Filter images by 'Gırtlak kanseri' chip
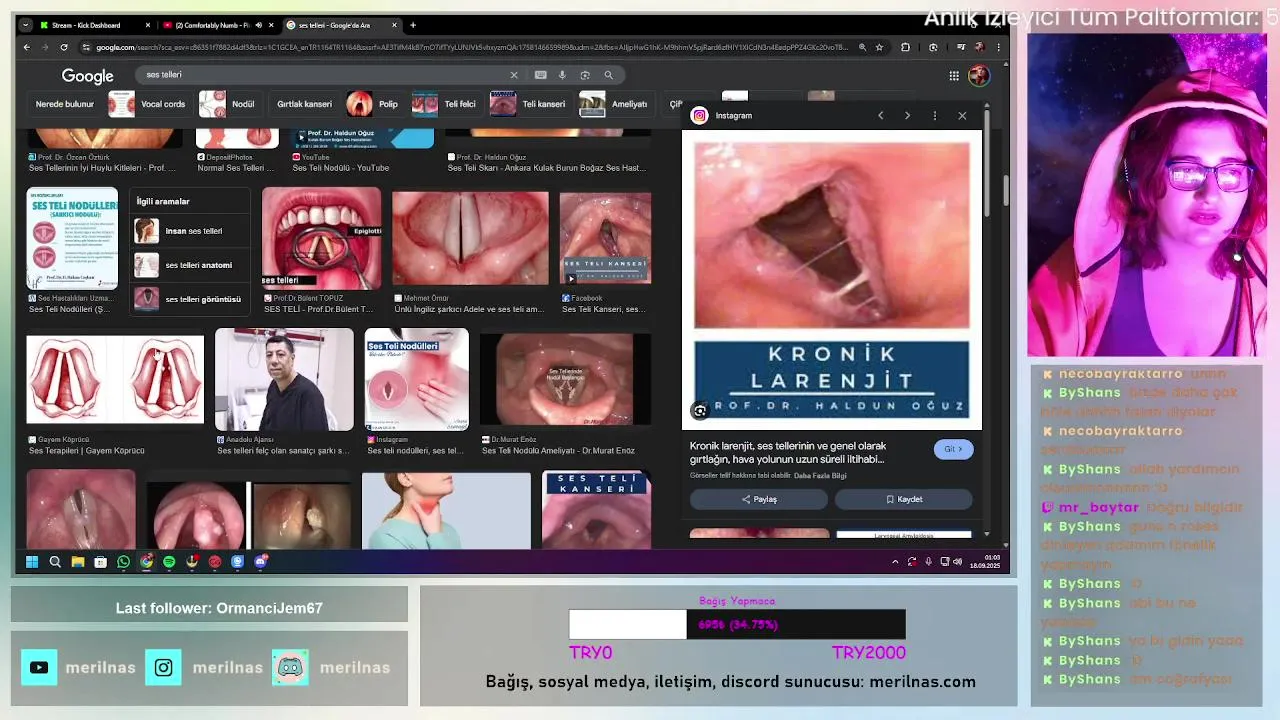The height and width of the screenshot is (720, 1280). [304, 104]
